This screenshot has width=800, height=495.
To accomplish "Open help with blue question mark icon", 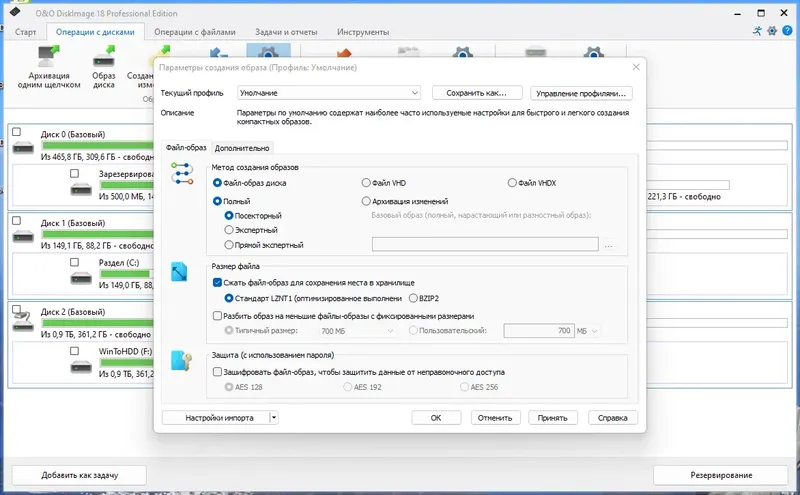I will pos(787,31).
